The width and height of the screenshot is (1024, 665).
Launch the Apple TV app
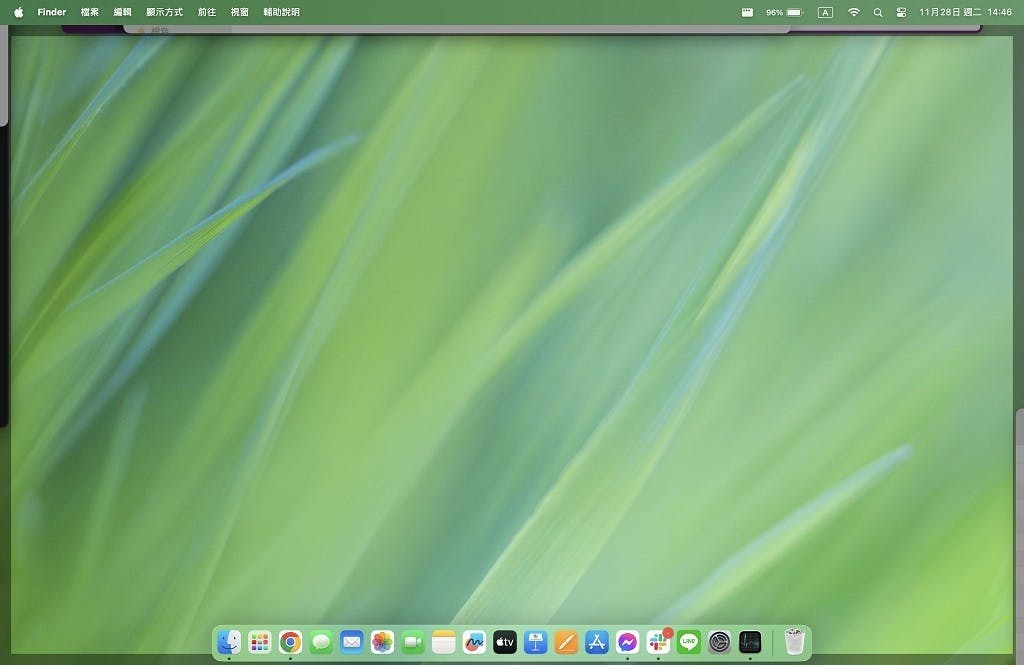[505, 642]
